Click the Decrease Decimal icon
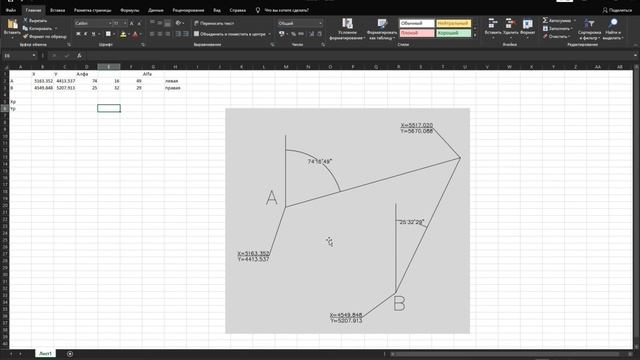 pyautogui.click(x=320, y=34)
